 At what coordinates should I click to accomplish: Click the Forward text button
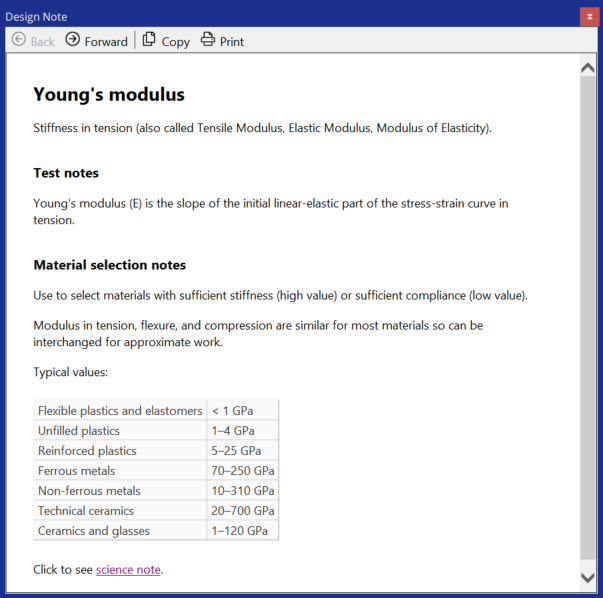106,42
